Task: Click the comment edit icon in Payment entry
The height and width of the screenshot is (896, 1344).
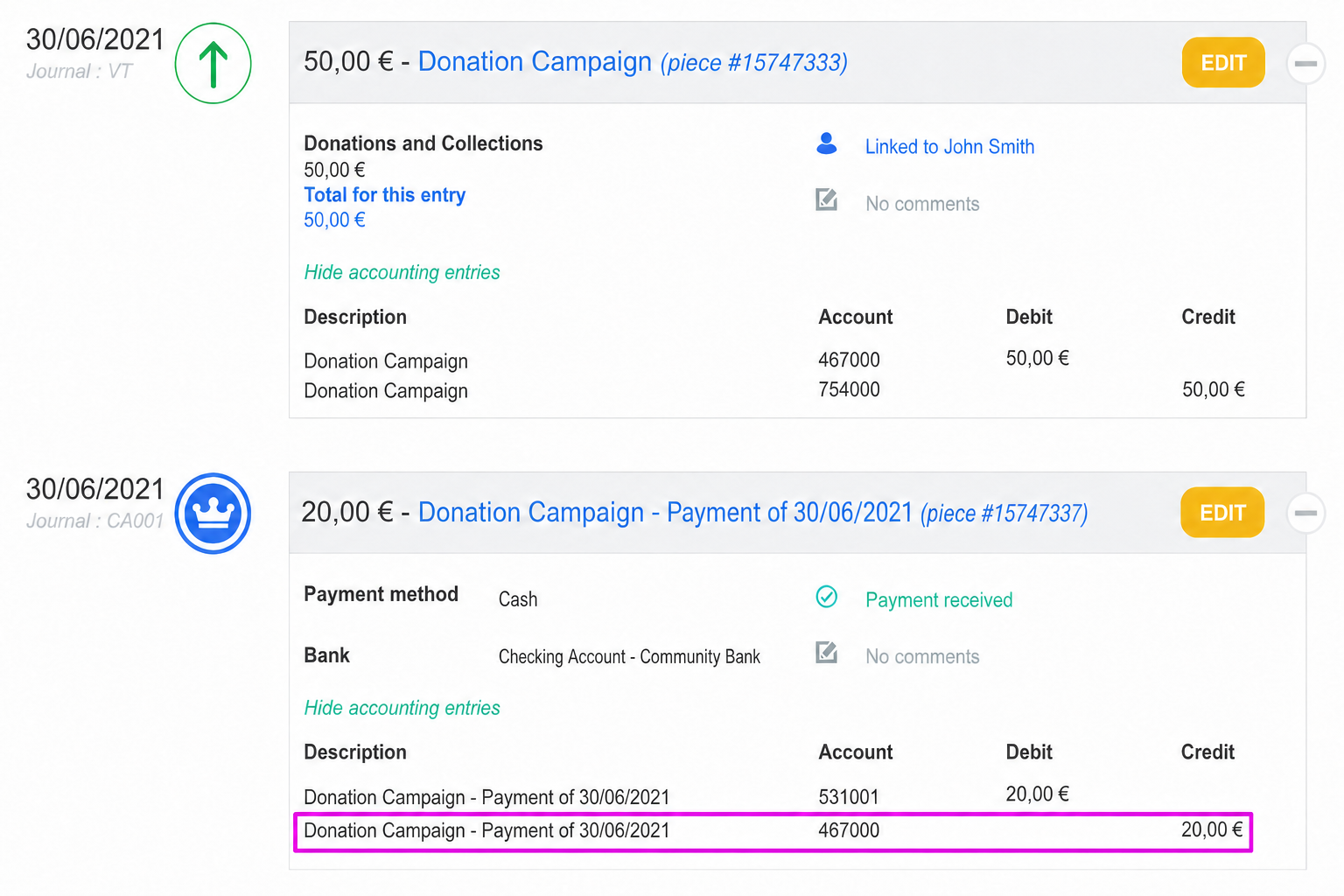Action: pyautogui.click(x=826, y=653)
